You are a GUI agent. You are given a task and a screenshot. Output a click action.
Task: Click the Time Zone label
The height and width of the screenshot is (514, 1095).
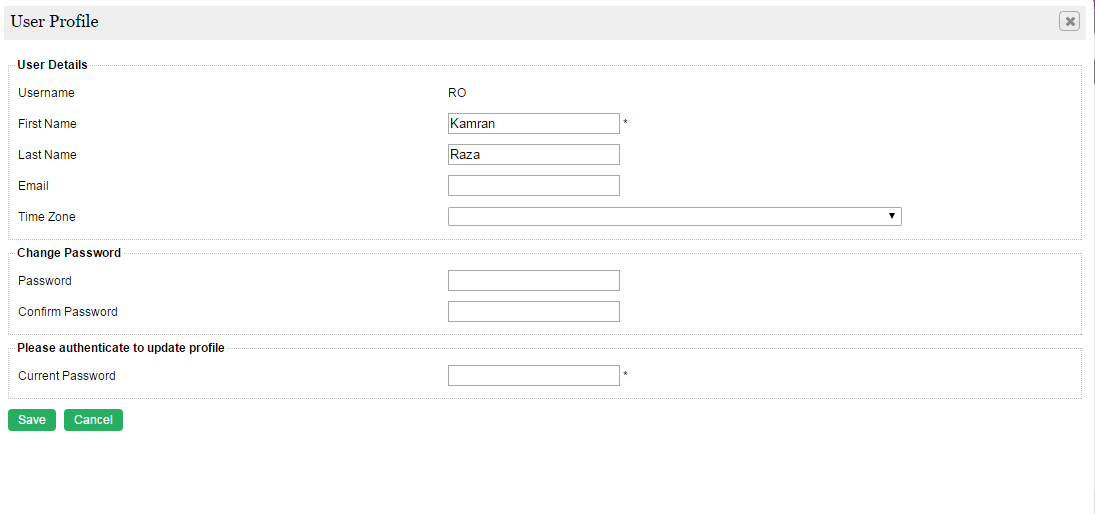click(47, 217)
